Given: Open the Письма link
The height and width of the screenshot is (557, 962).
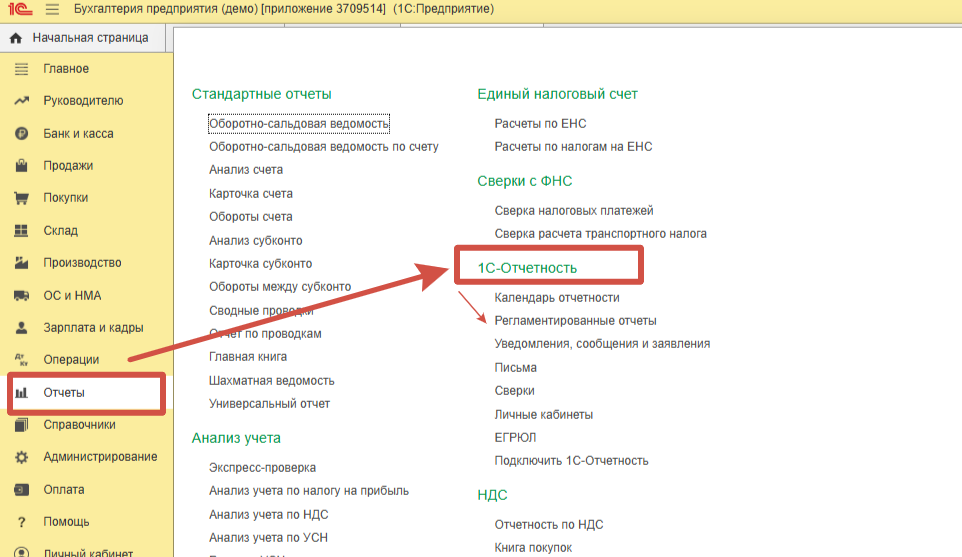Looking at the screenshot, I should pyautogui.click(x=515, y=368).
